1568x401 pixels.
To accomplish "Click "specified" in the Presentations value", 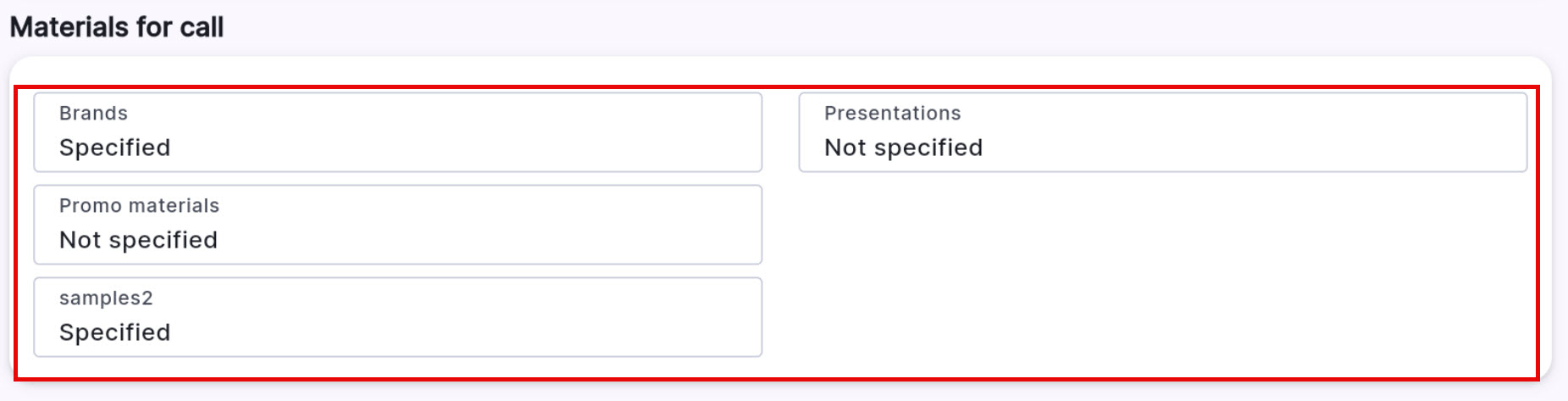I will click(928, 148).
